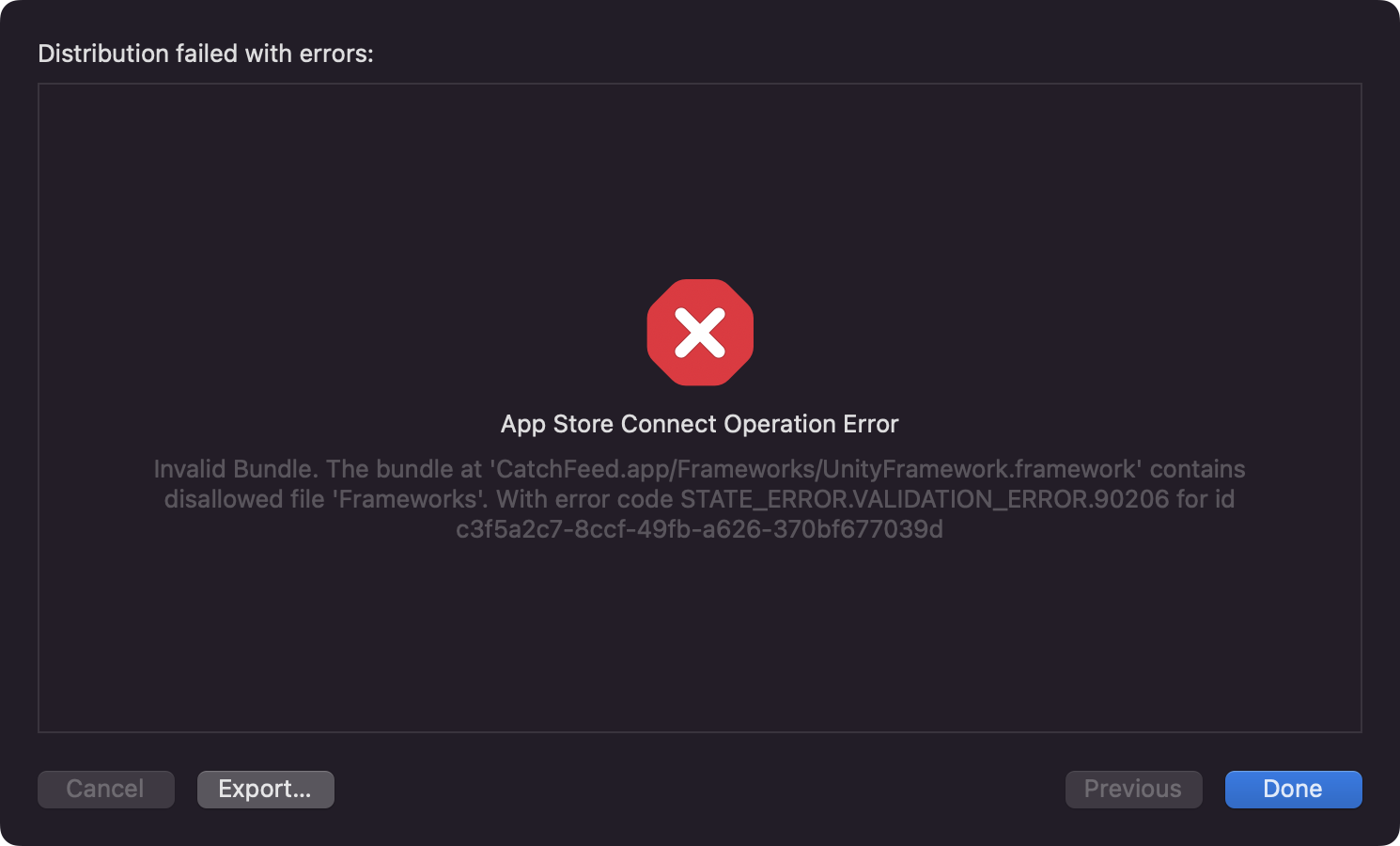Click the word 'contains' in the message

tap(1198, 469)
